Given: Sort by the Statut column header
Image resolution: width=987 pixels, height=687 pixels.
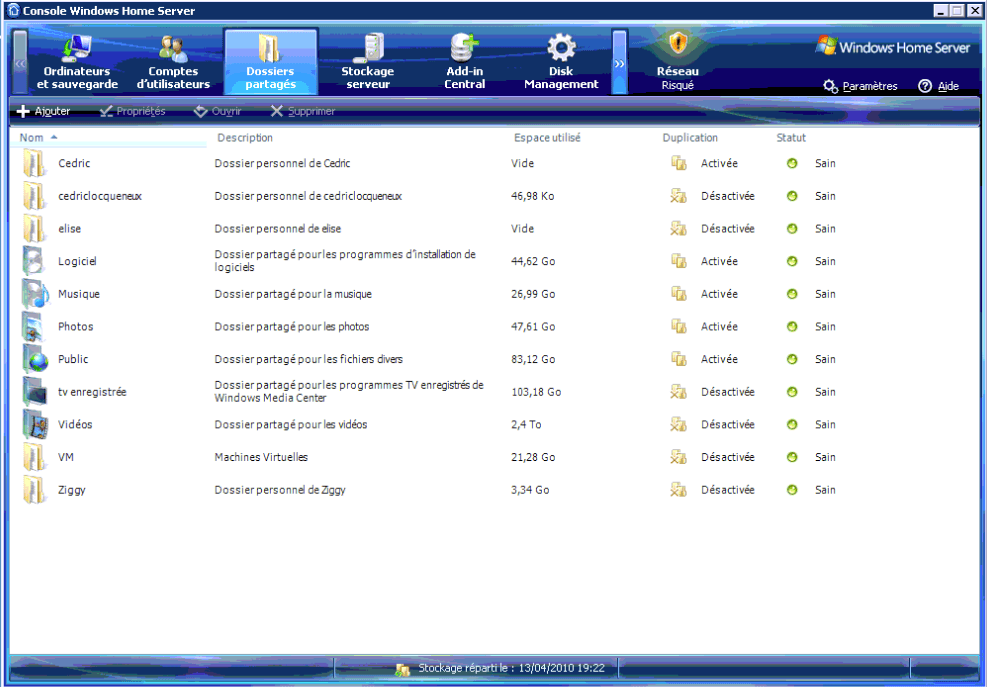Looking at the screenshot, I should click(x=791, y=138).
